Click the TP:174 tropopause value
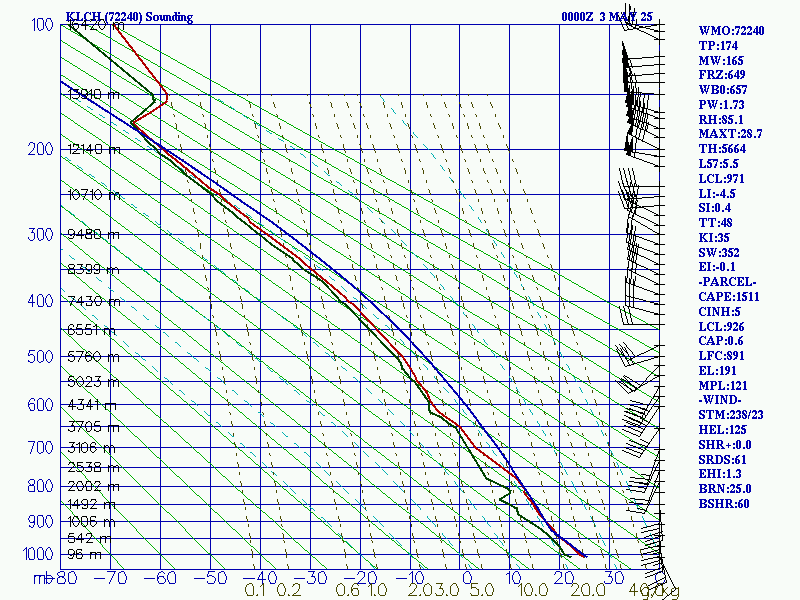800x600 pixels. tap(718, 45)
